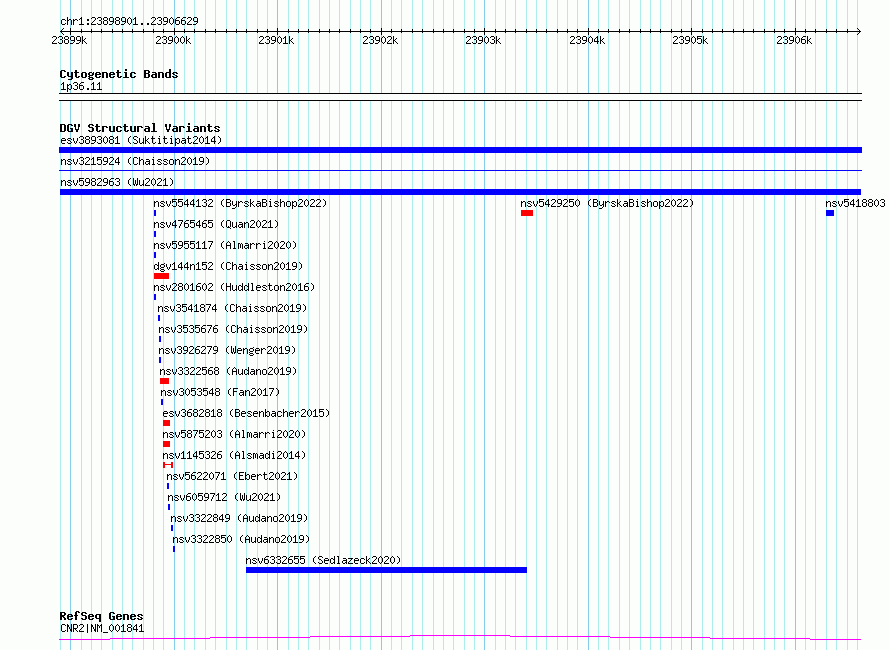Click the esv3682818 (Besenbacher2015) label
Screen dimensions: 890x650
pos(246,413)
